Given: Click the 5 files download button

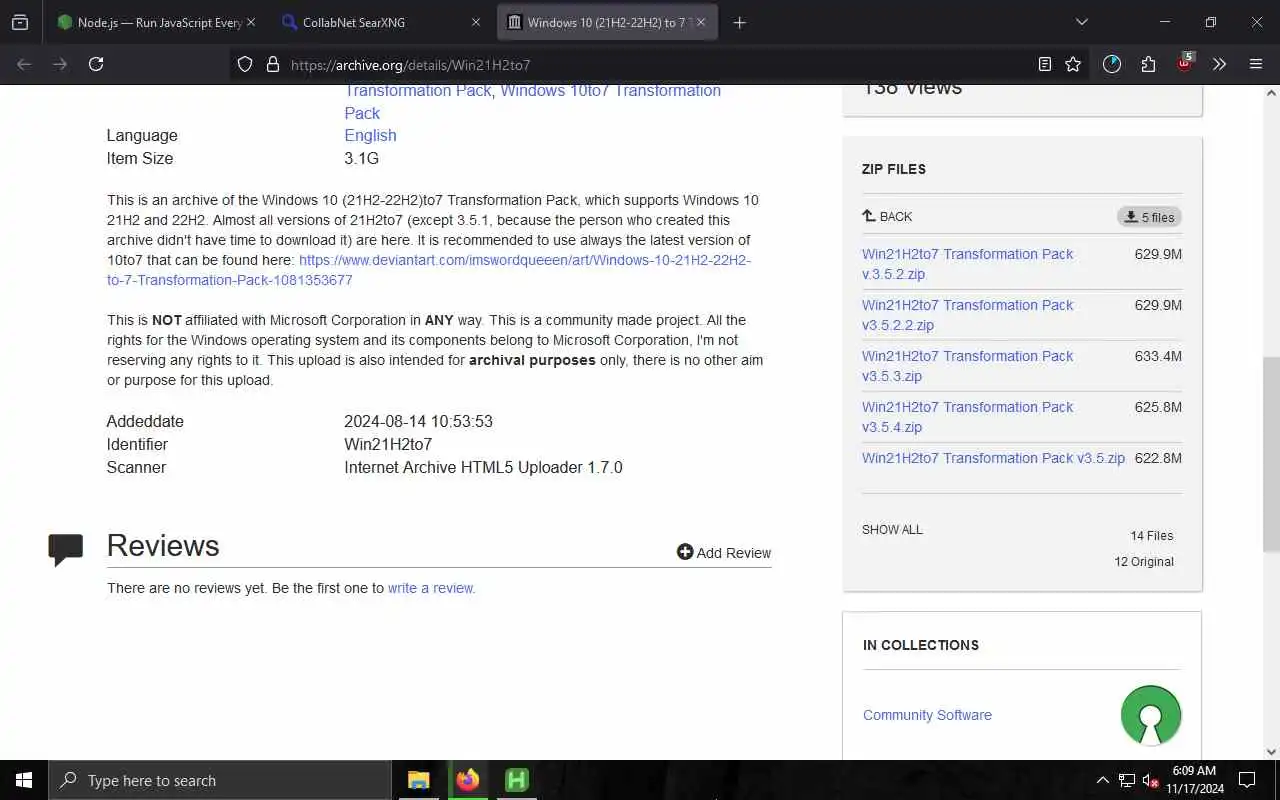Looking at the screenshot, I should point(1149,217).
